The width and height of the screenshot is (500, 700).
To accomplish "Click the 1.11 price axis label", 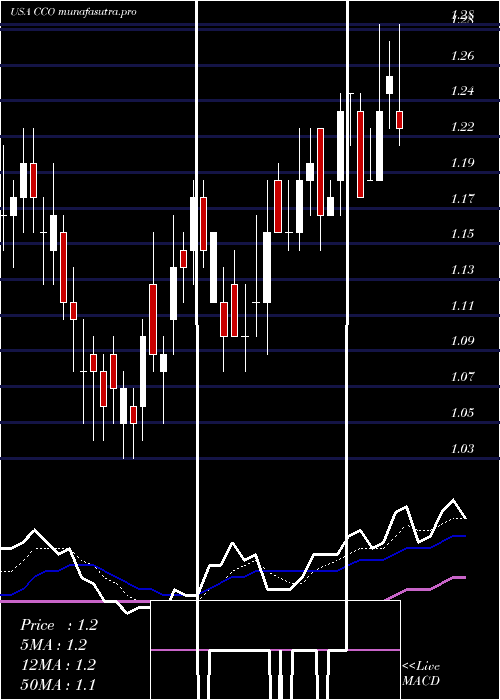I will (462, 305).
